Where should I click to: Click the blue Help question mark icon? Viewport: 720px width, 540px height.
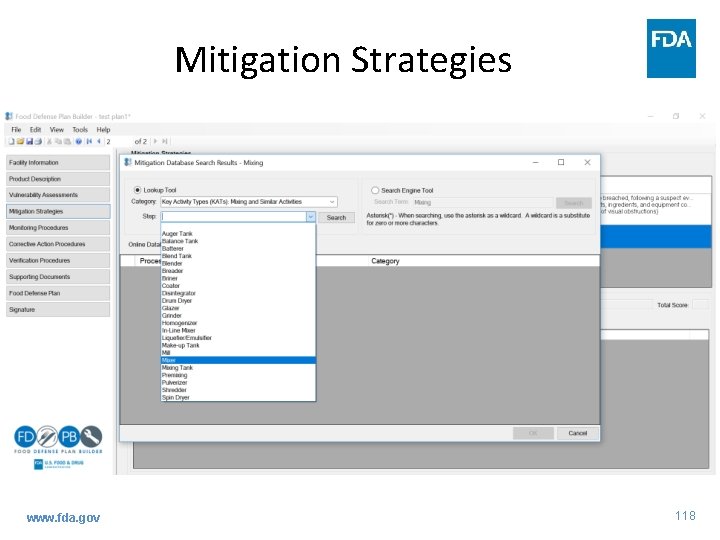click(x=79, y=141)
